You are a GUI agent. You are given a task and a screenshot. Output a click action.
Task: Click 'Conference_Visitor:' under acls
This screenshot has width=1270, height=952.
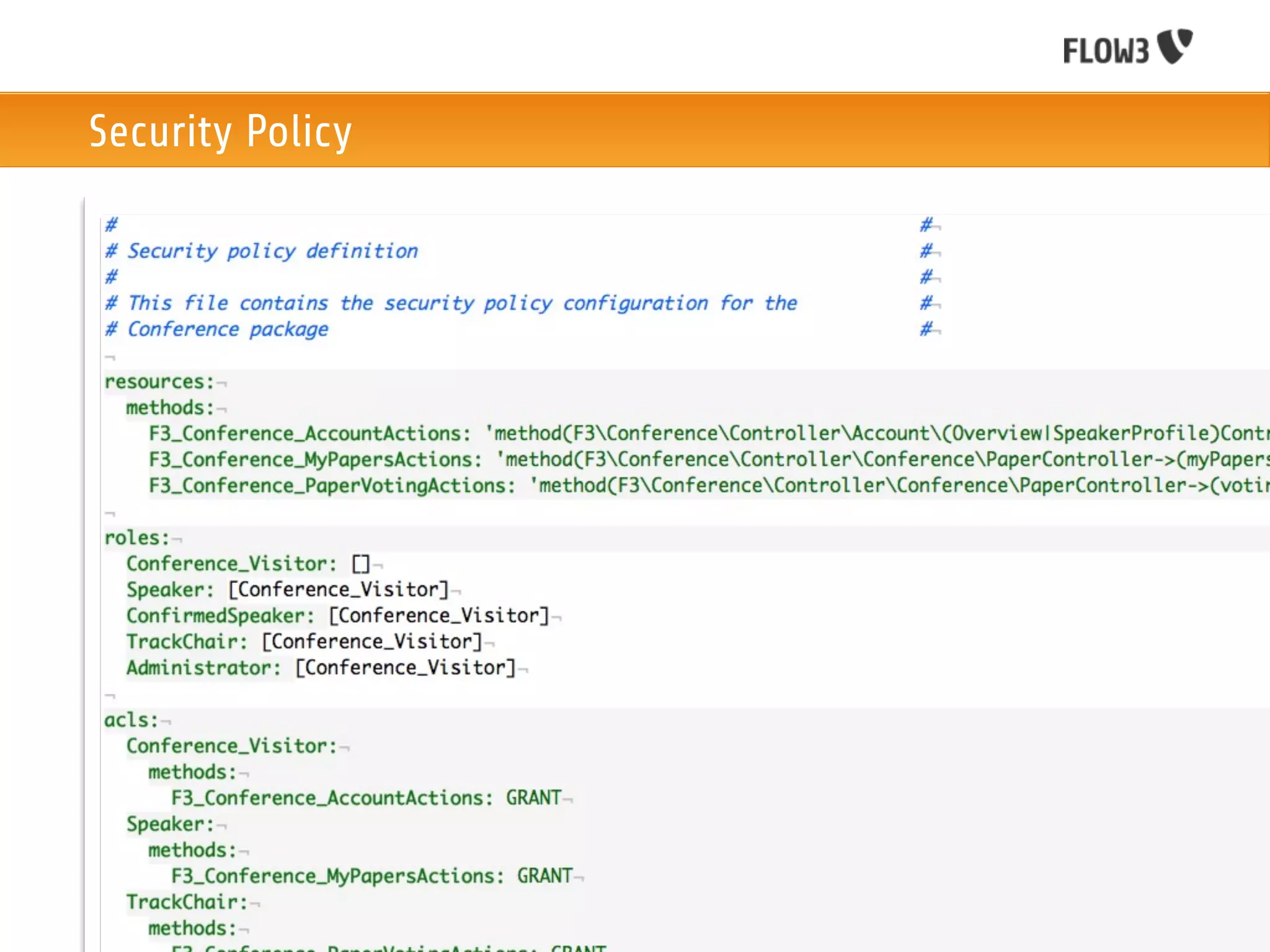(x=231, y=746)
